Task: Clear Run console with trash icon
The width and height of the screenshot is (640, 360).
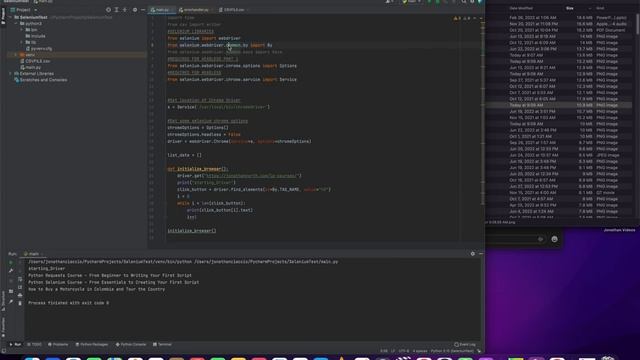Action: 20,303
